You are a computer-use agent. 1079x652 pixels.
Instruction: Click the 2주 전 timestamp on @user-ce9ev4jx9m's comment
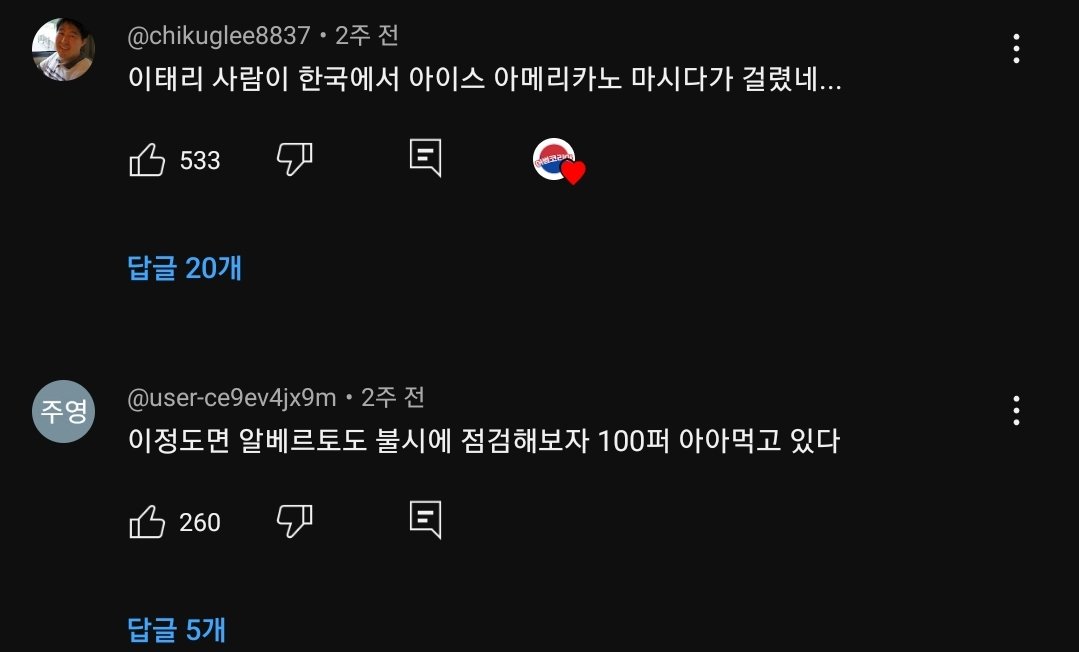pos(393,398)
